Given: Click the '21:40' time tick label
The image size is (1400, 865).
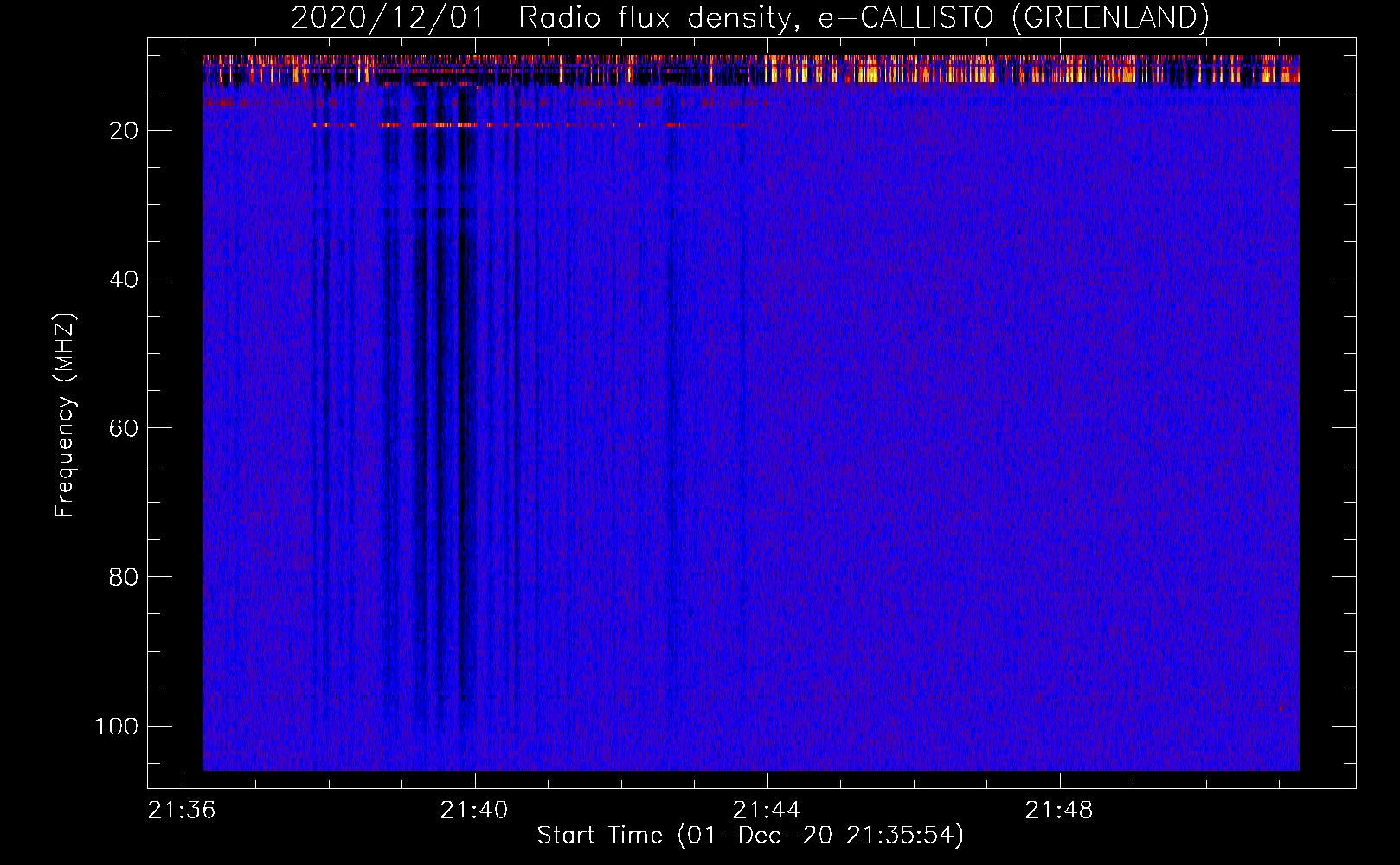Looking at the screenshot, I should (474, 811).
